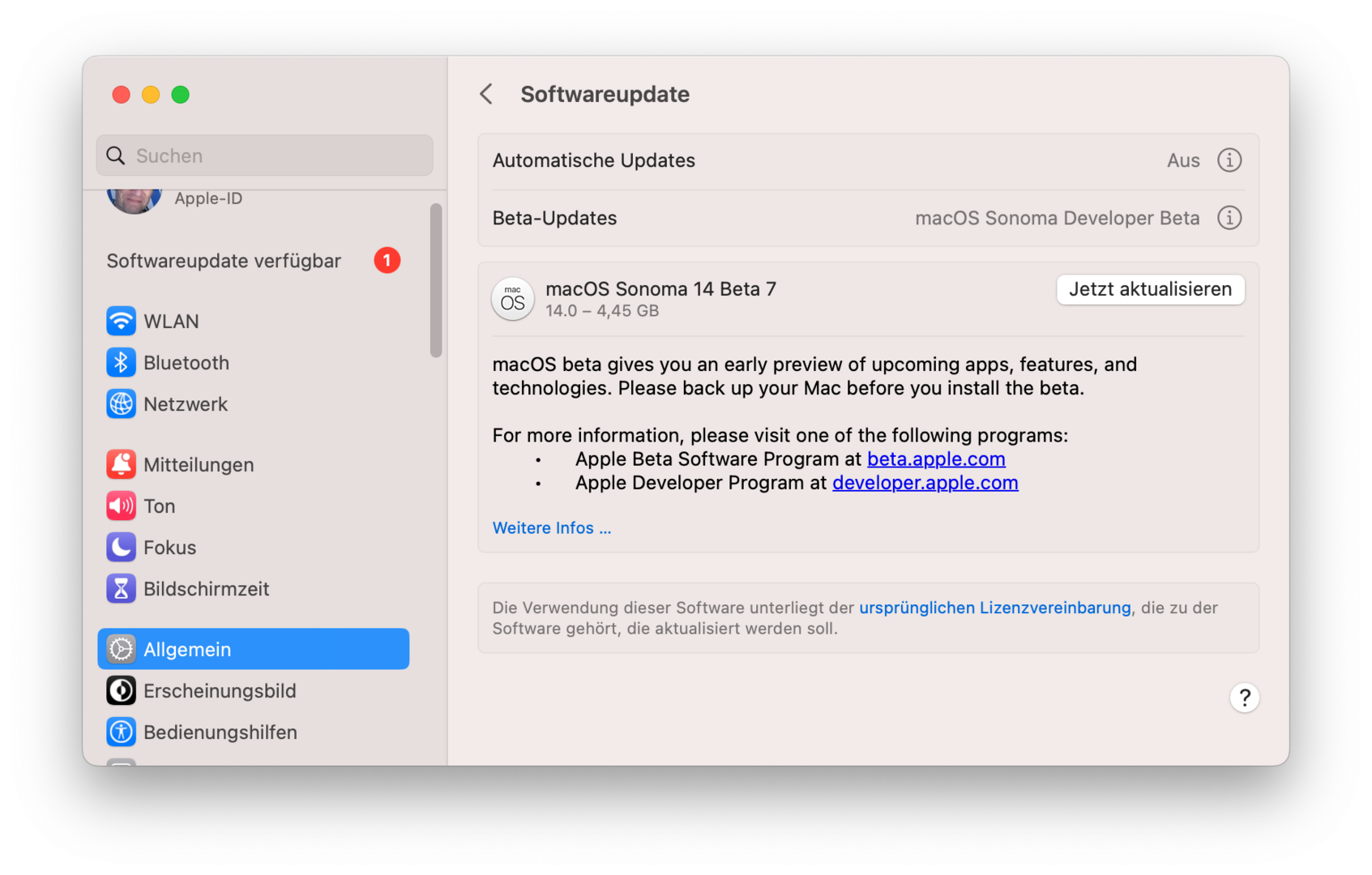
Task: Open Mitteilungen bell icon
Action: [x=121, y=464]
